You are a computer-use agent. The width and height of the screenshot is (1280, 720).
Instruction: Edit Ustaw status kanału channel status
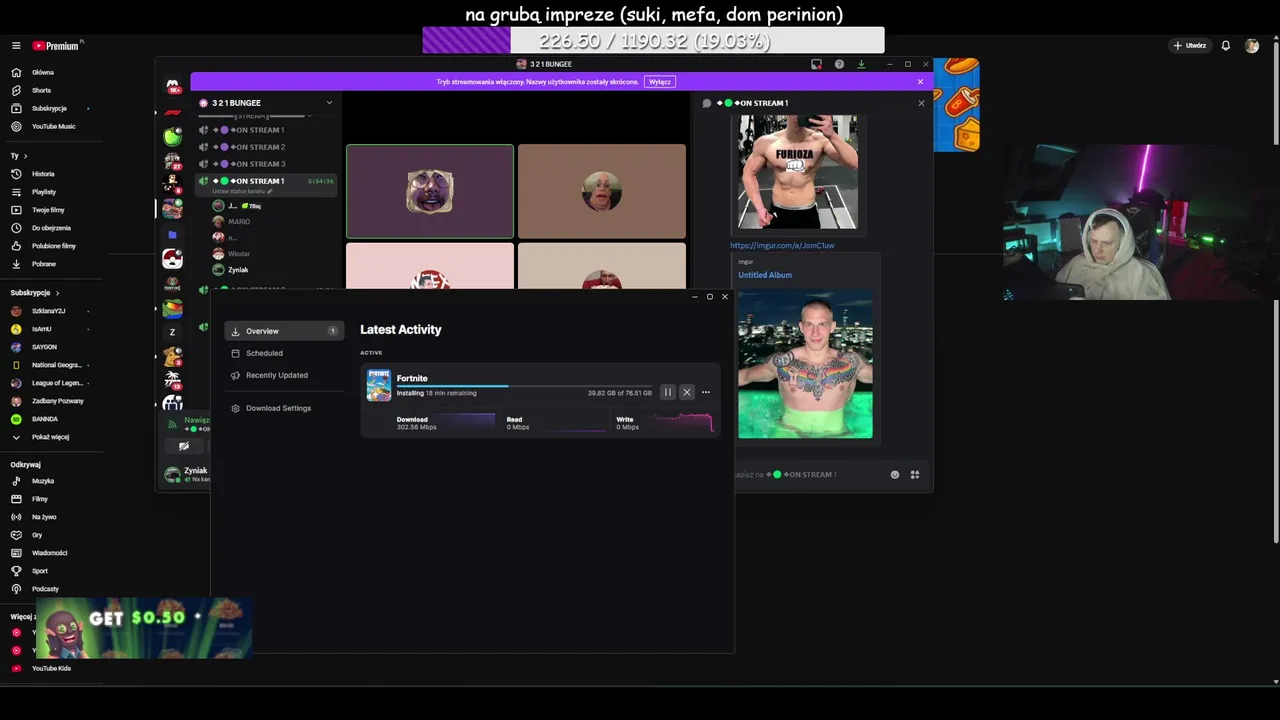point(241,191)
